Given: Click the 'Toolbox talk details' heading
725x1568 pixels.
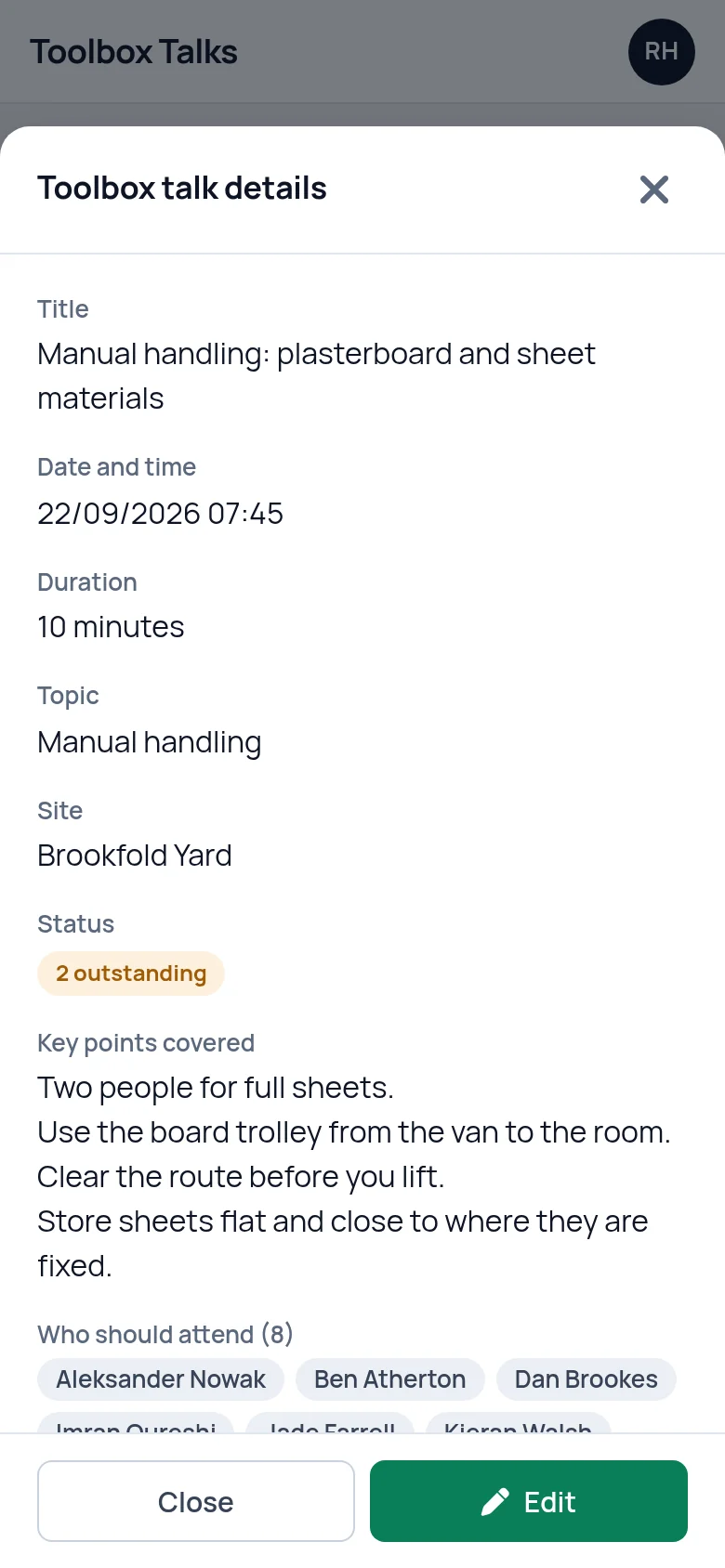Looking at the screenshot, I should pyautogui.click(x=182, y=189).
